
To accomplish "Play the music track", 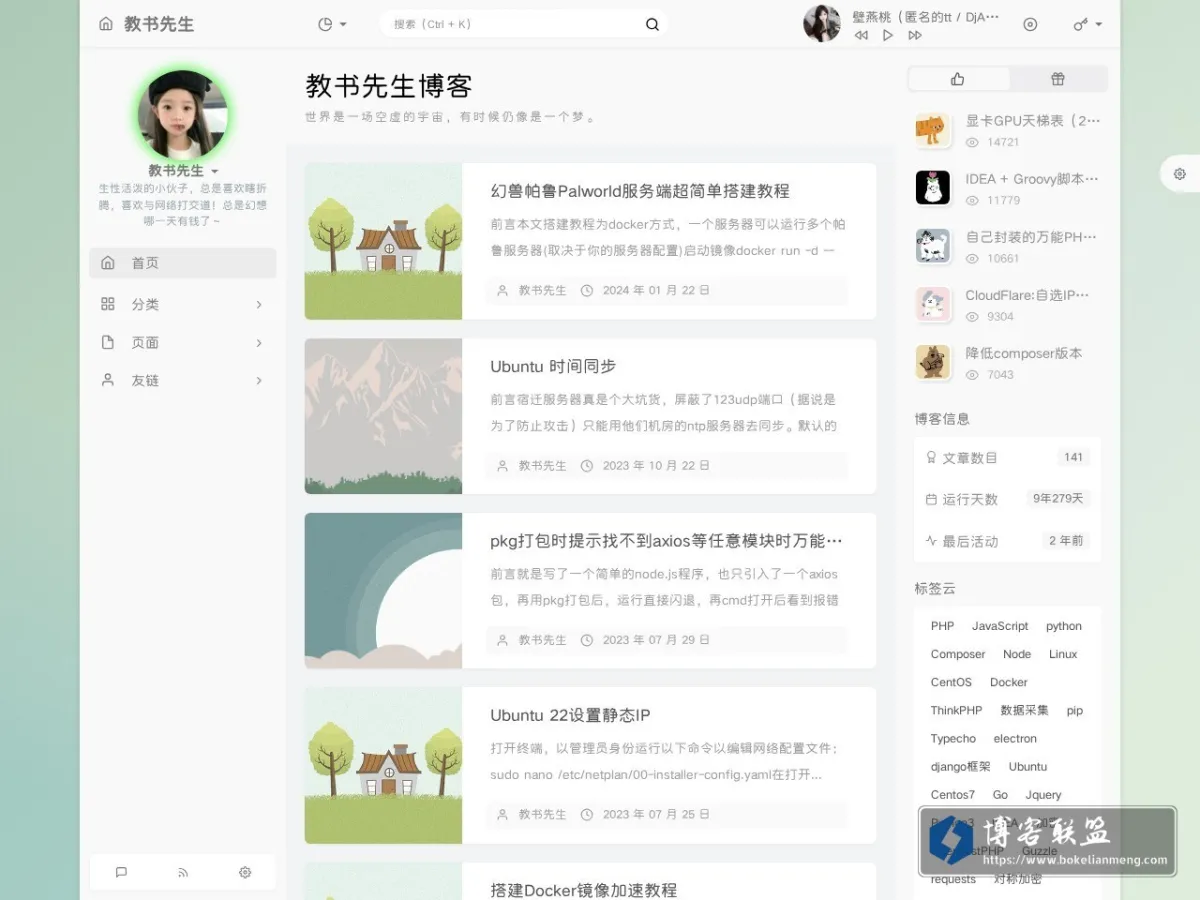I will pos(887,35).
